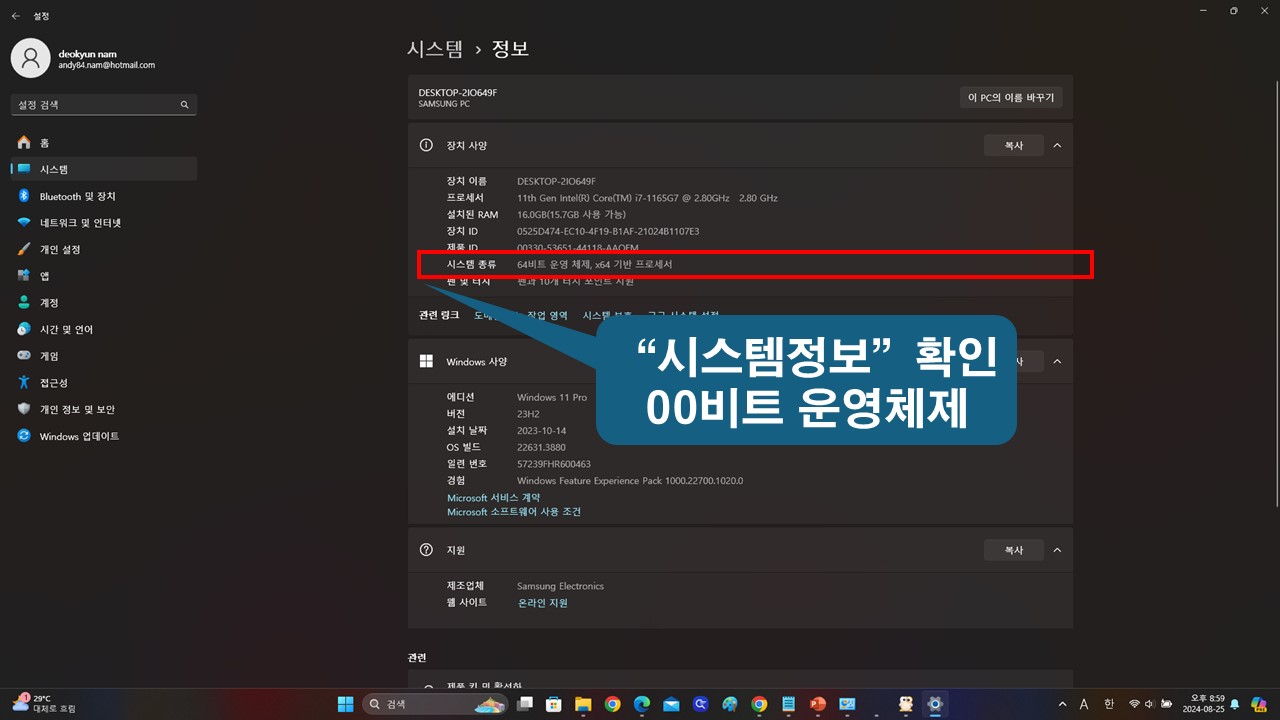1280x720 pixels.
Task: Open the Mail app from the taskbar
Action: pos(671,704)
